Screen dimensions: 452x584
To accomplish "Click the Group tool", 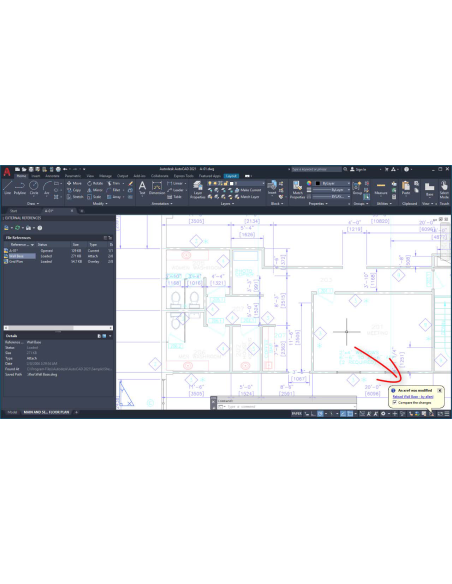I will tap(357, 187).
